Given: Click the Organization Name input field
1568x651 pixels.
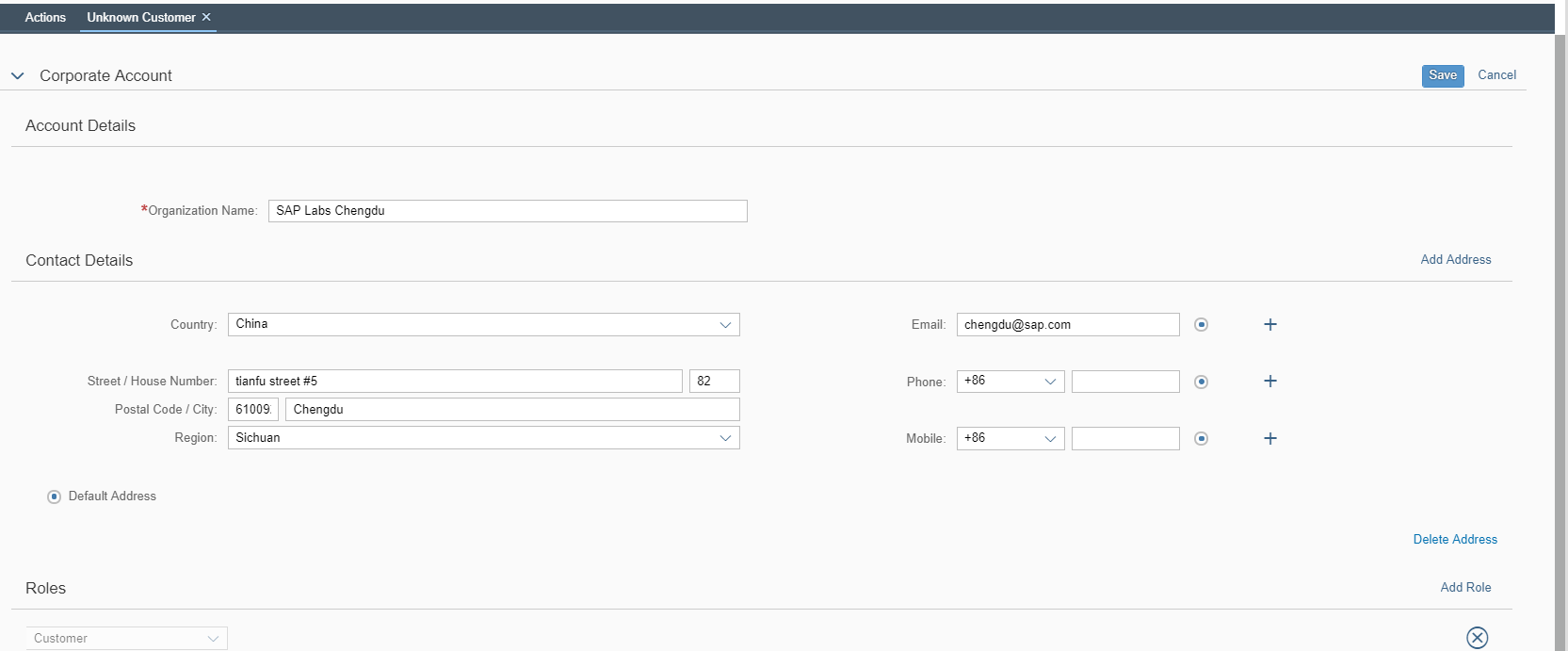Looking at the screenshot, I should click(x=508, y=211).
